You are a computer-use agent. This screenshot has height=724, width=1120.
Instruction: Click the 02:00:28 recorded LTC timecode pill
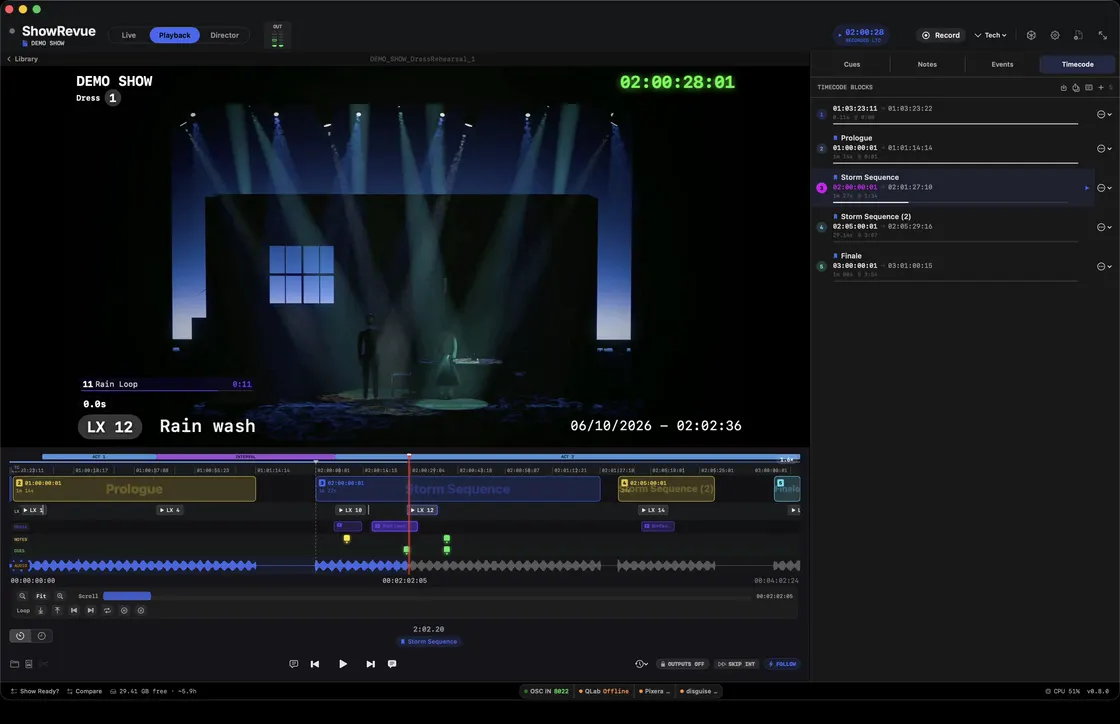(861, 35)
